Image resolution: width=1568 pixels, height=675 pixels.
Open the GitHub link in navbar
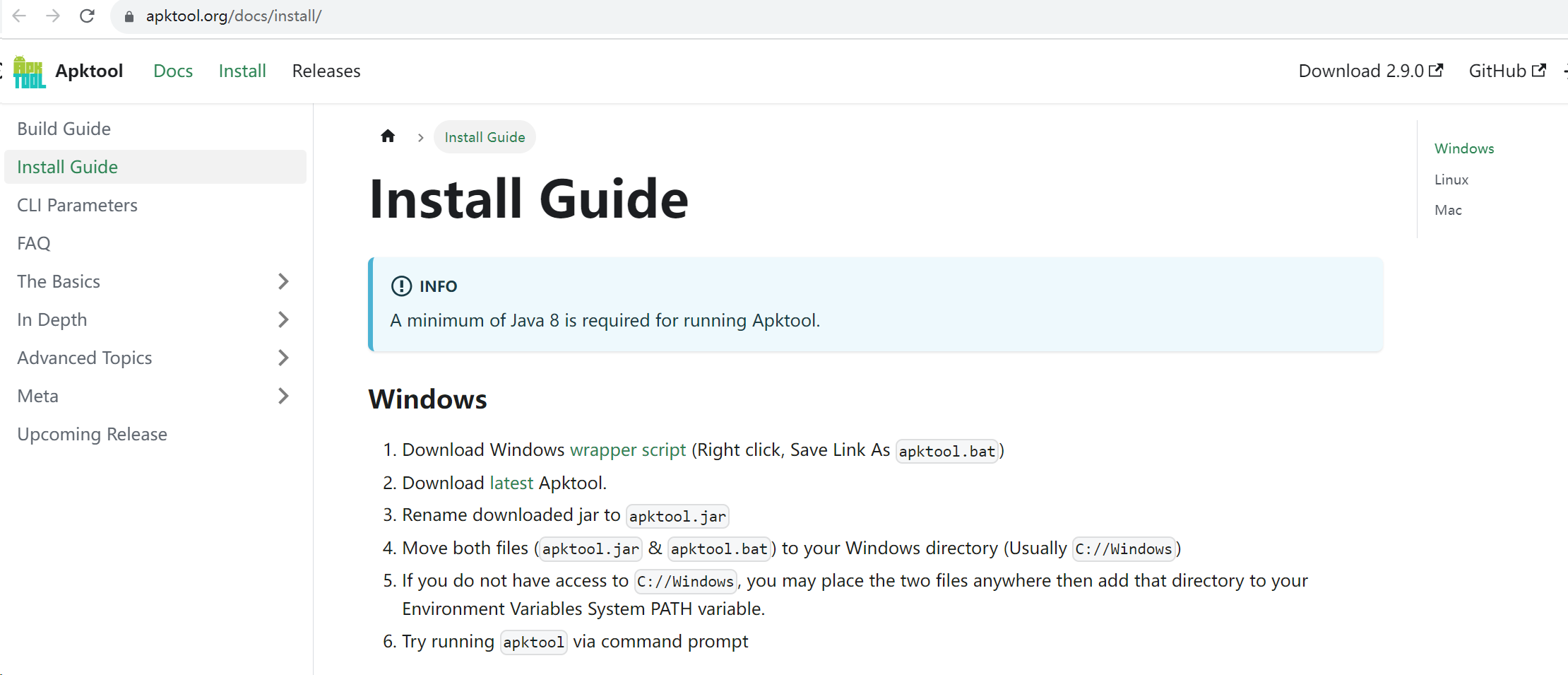pyautogui.click(x=1507, y=71)
